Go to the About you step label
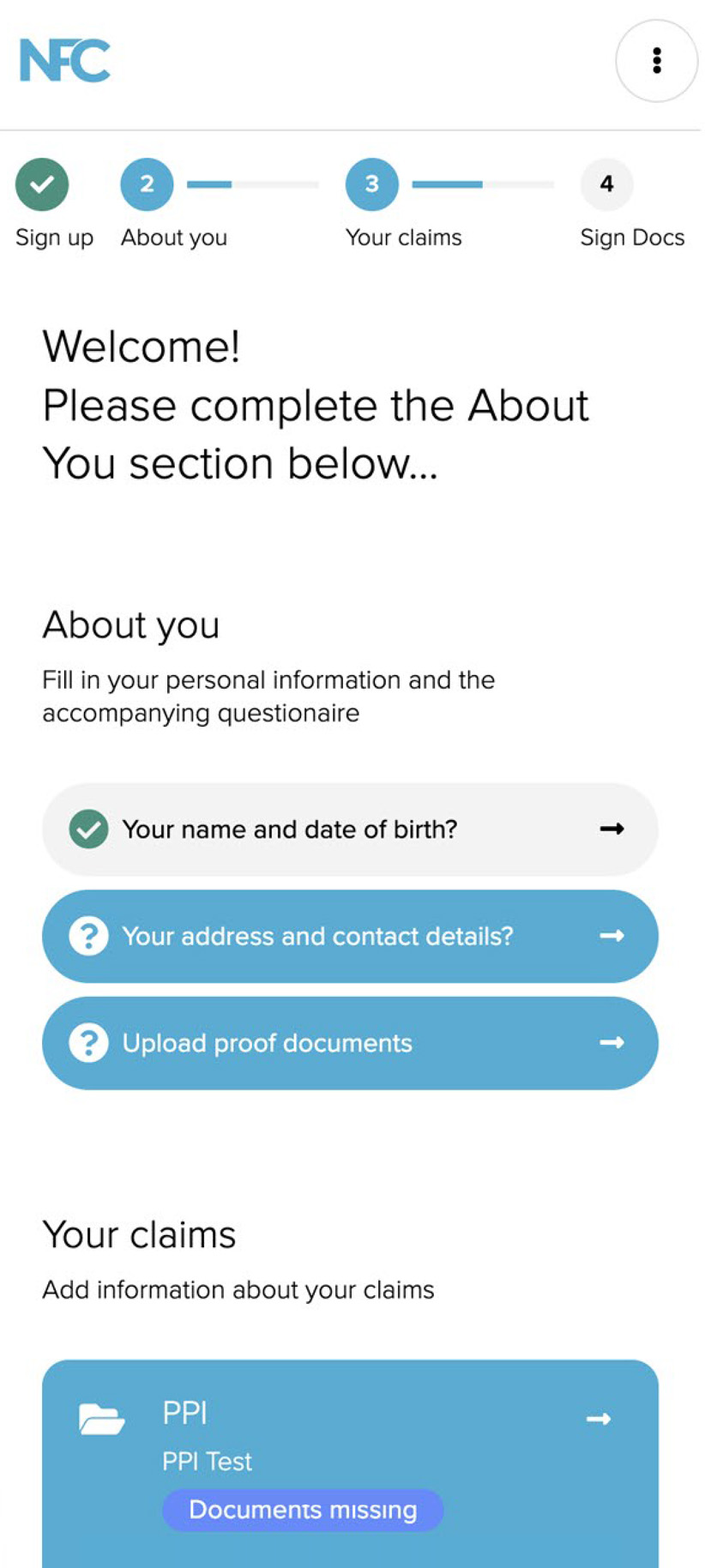The height and width of the screenshot is (1568, 705). [x=174, y=238]
